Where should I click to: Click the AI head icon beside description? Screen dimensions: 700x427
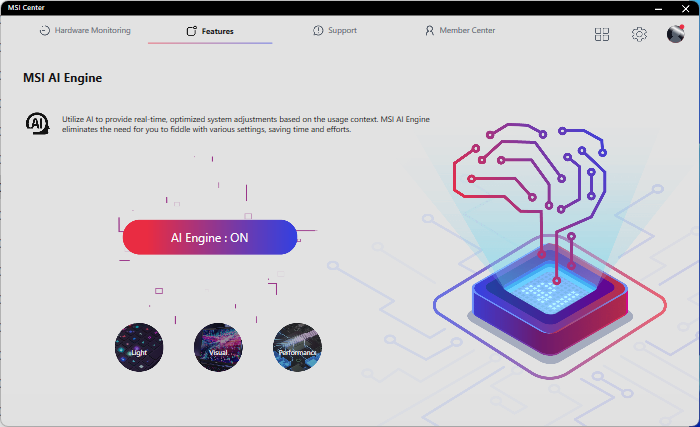[37, 124]
